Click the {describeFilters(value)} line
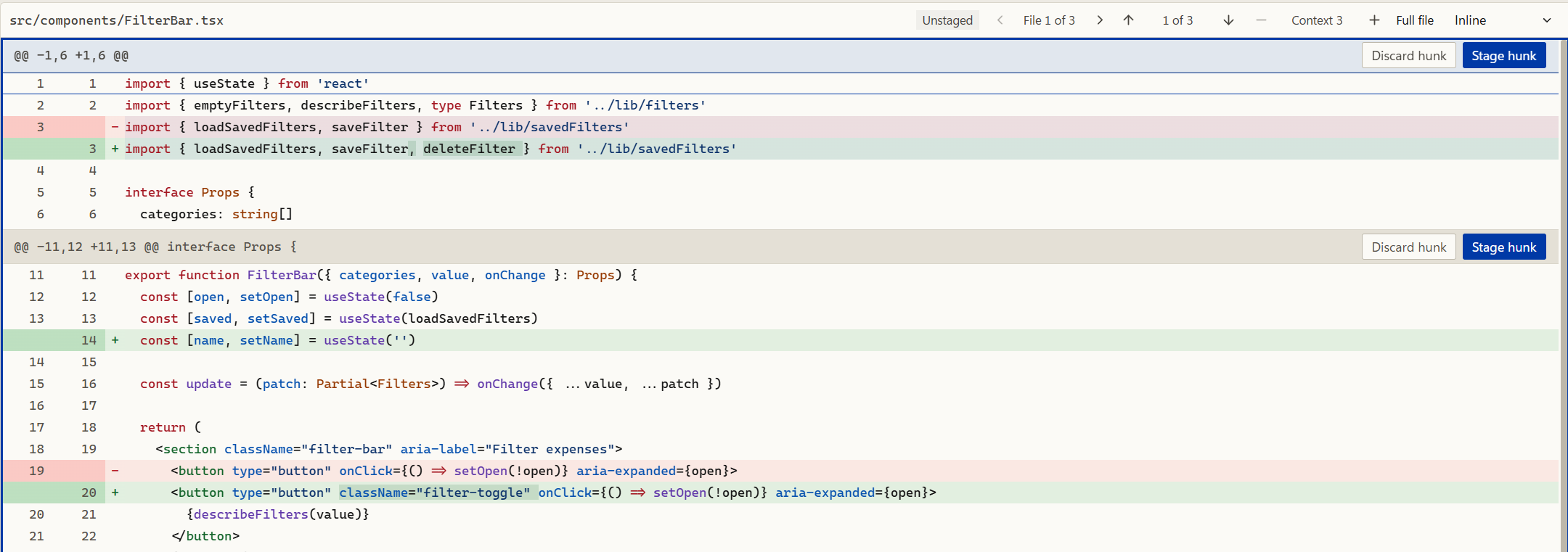The height and width of the screenshot is (552, 1568). [x=780, y=514]
